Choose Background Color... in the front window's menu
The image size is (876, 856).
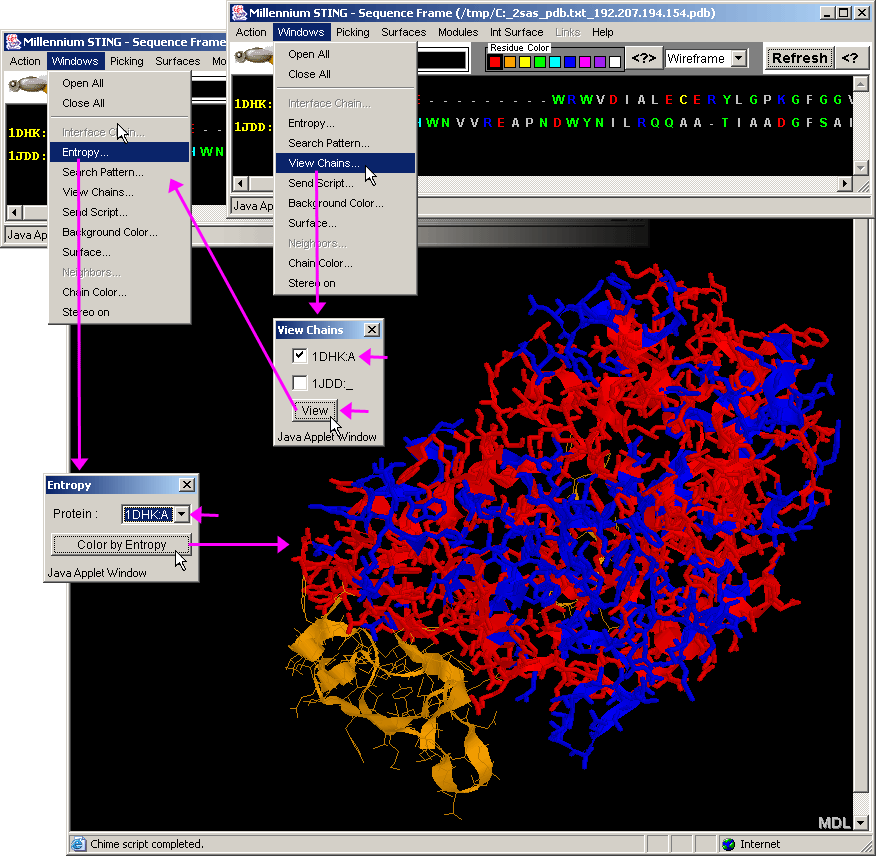pos(345,203)
